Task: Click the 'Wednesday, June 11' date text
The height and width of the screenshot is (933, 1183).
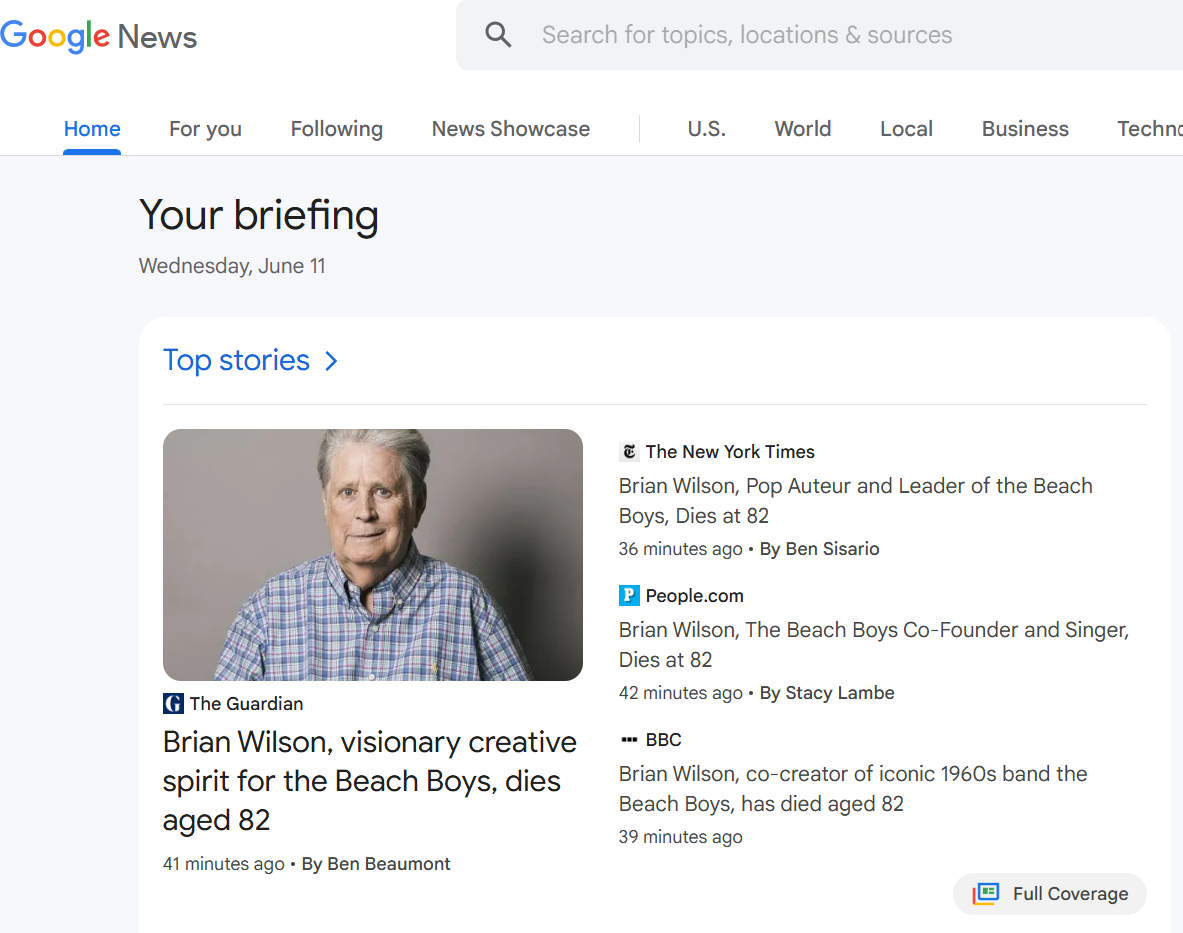Action: coord(232,266)
